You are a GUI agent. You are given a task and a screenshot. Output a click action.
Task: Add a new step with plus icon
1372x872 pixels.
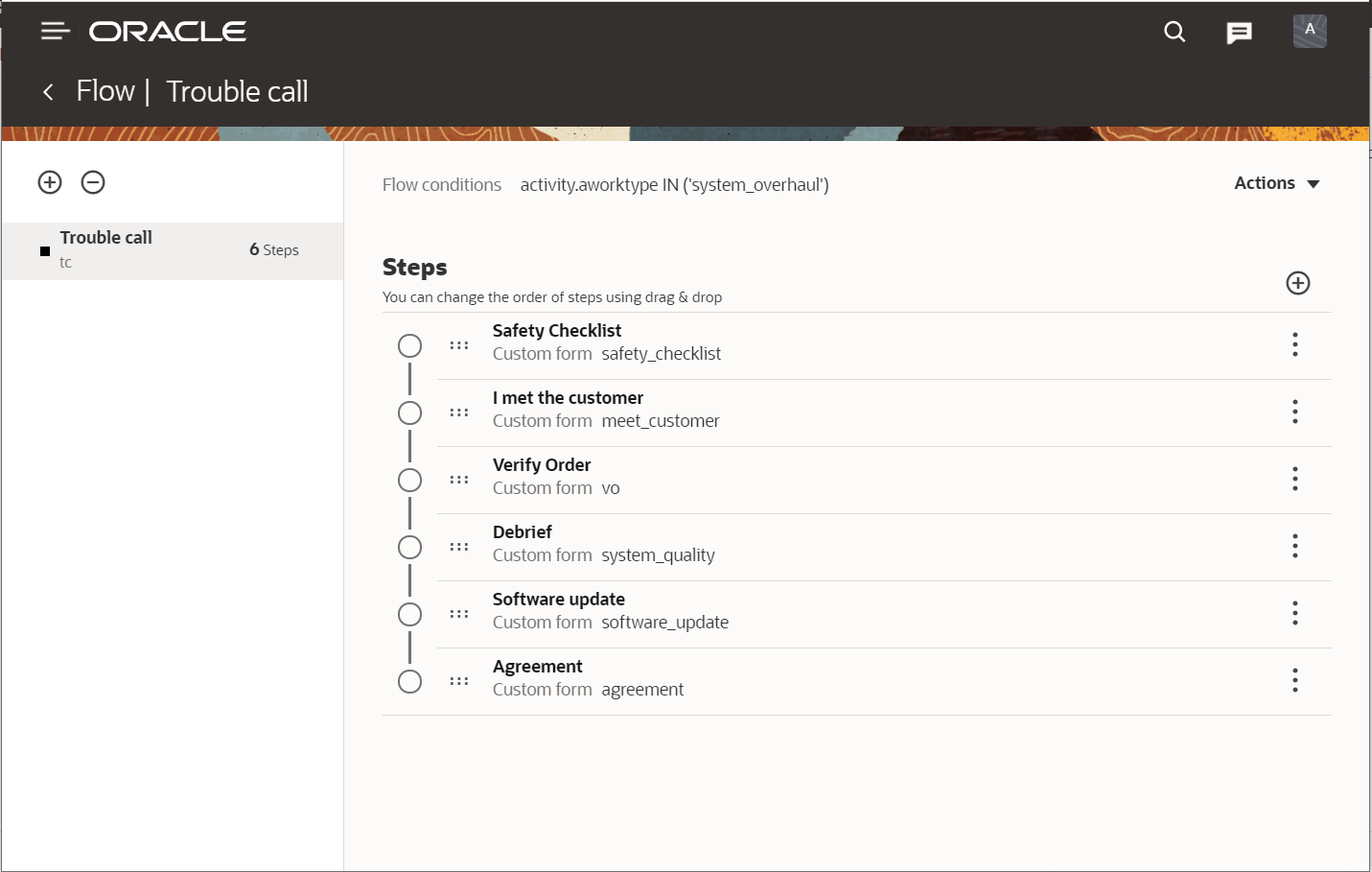click(1298, 283)
